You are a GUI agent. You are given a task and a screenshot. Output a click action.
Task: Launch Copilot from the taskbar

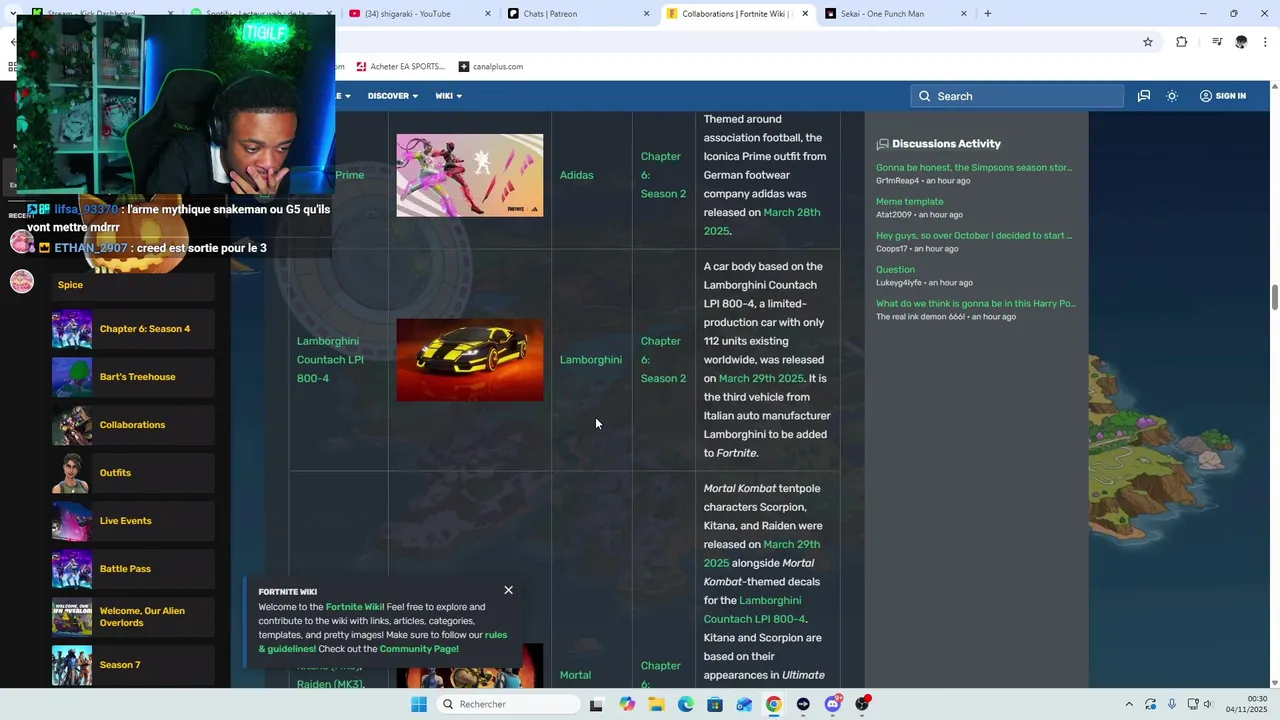627,704
